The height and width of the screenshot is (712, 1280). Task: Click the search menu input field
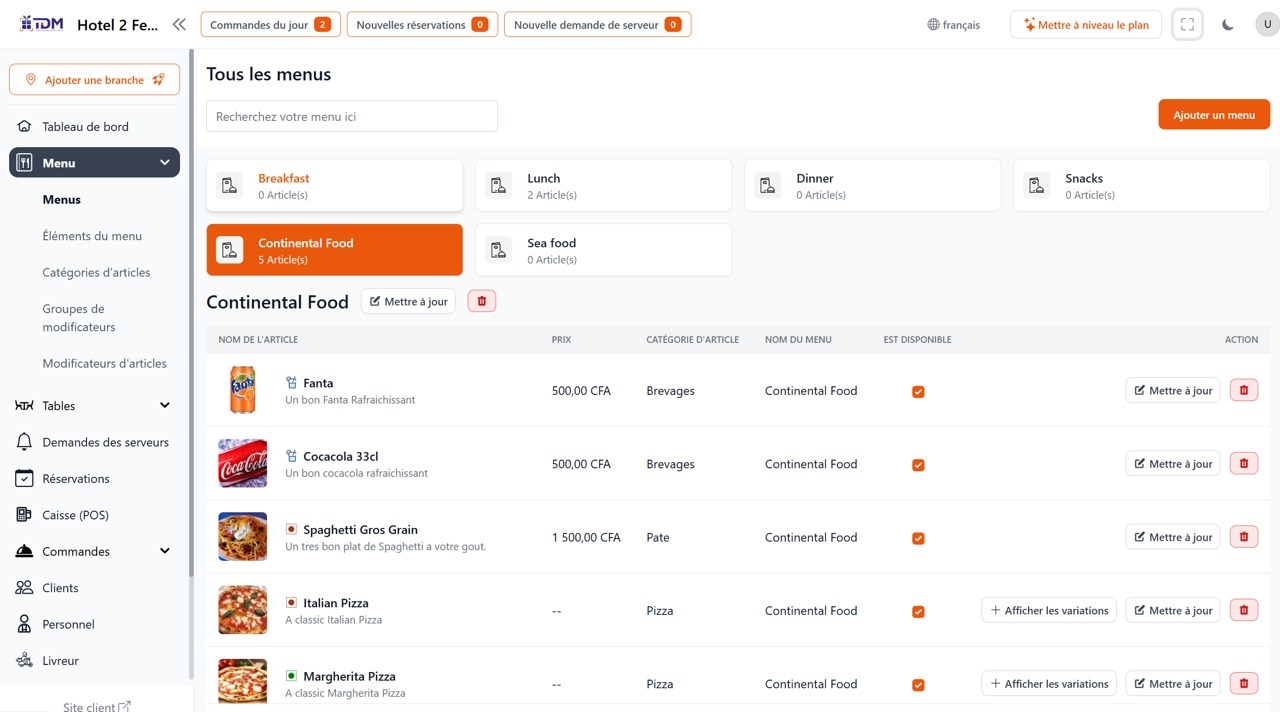point(351,116)
